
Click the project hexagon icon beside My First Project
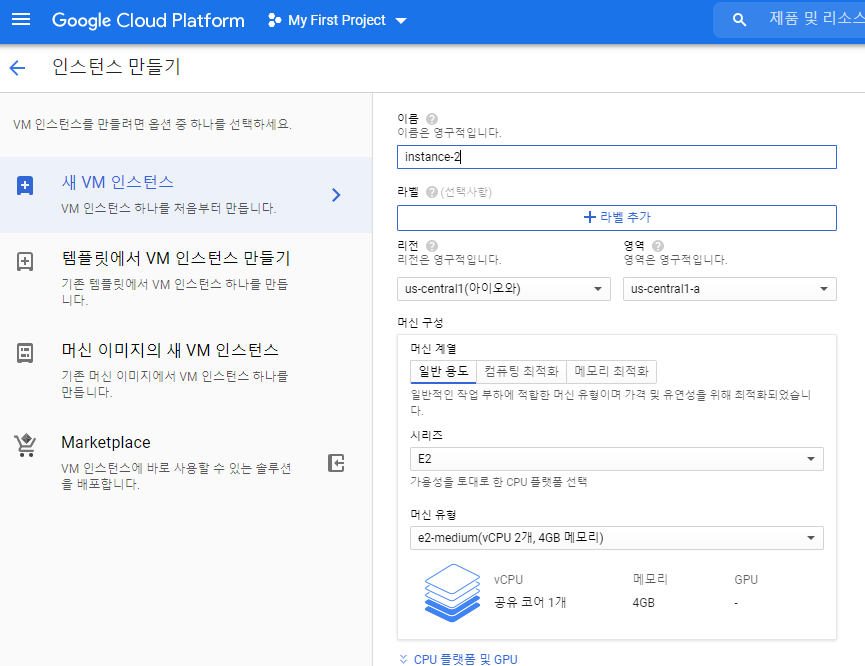[x=274, y=20]
